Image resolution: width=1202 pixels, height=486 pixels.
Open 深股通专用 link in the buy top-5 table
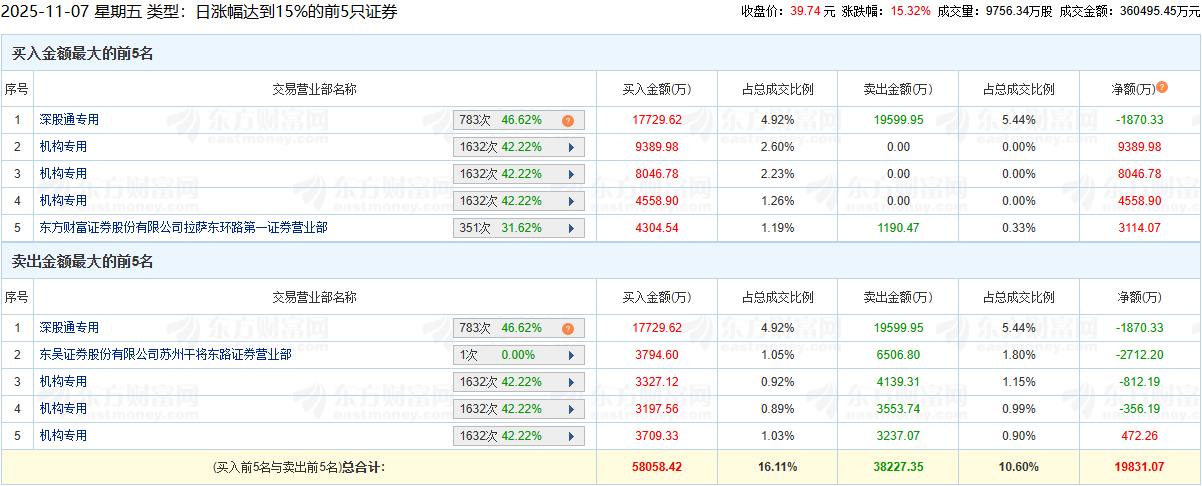click(x=69, y=120)
